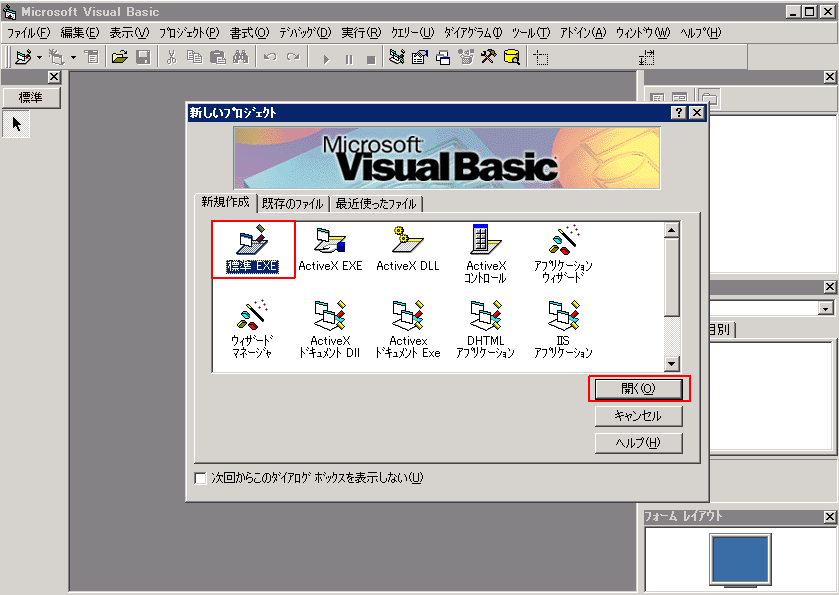Click the キャンセル button
The height and width of the screenshot is (595, 839).
(638, 416)
